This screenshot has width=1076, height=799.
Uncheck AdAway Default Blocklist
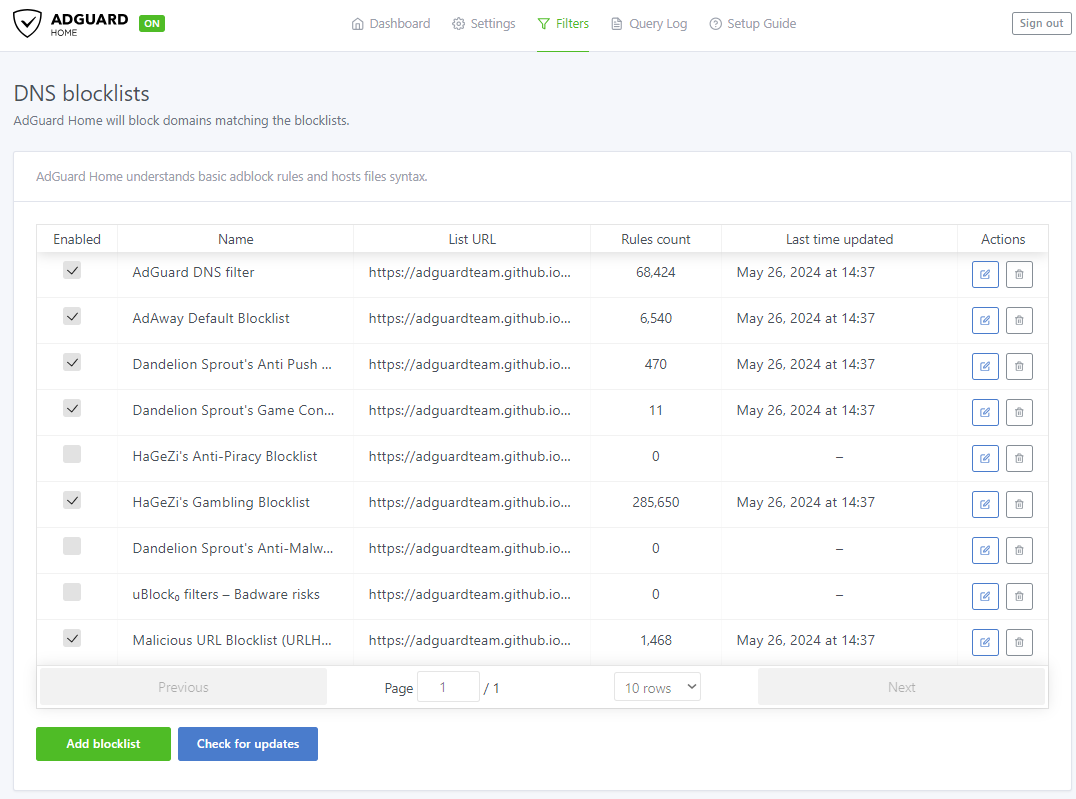(72, 316)
